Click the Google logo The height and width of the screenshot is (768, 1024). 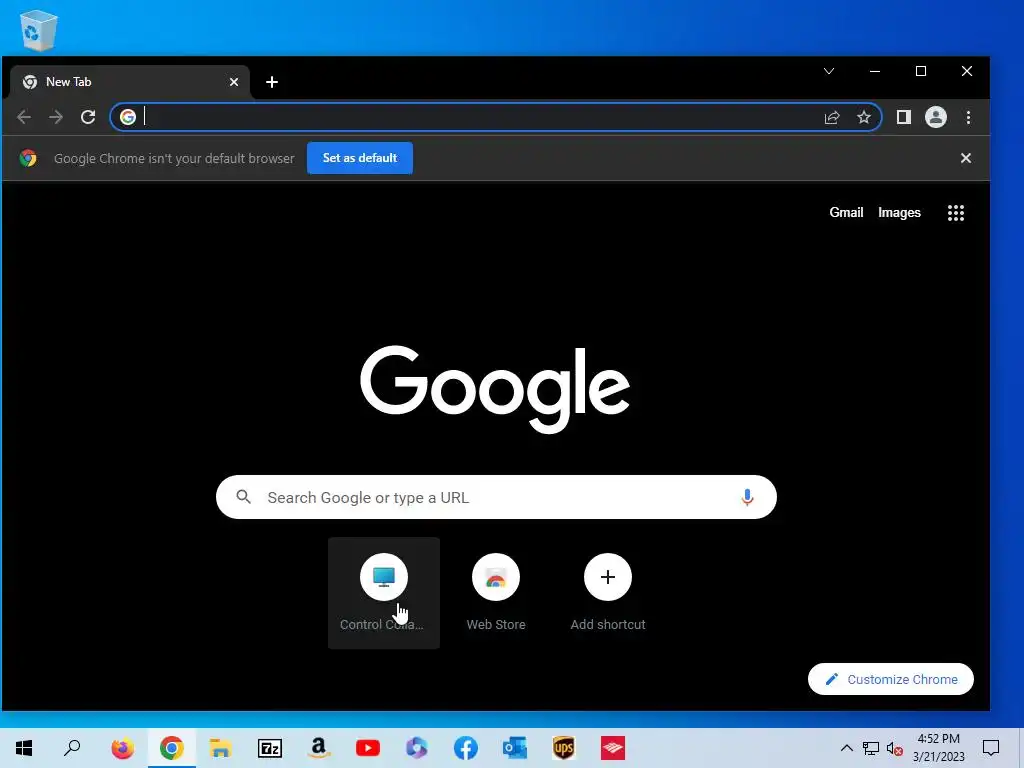(x=495, y=389)
